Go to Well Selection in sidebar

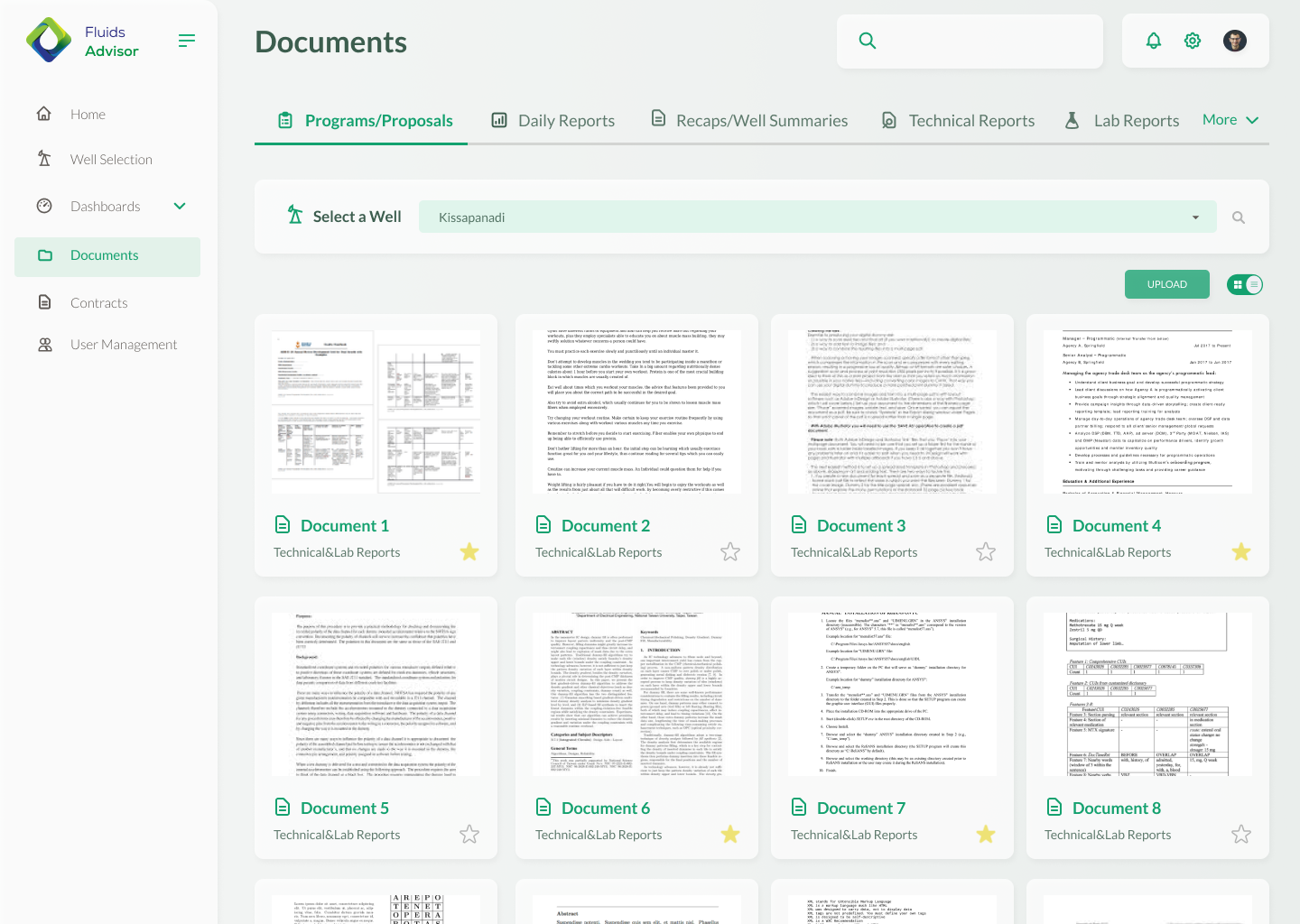coord(111,160)
